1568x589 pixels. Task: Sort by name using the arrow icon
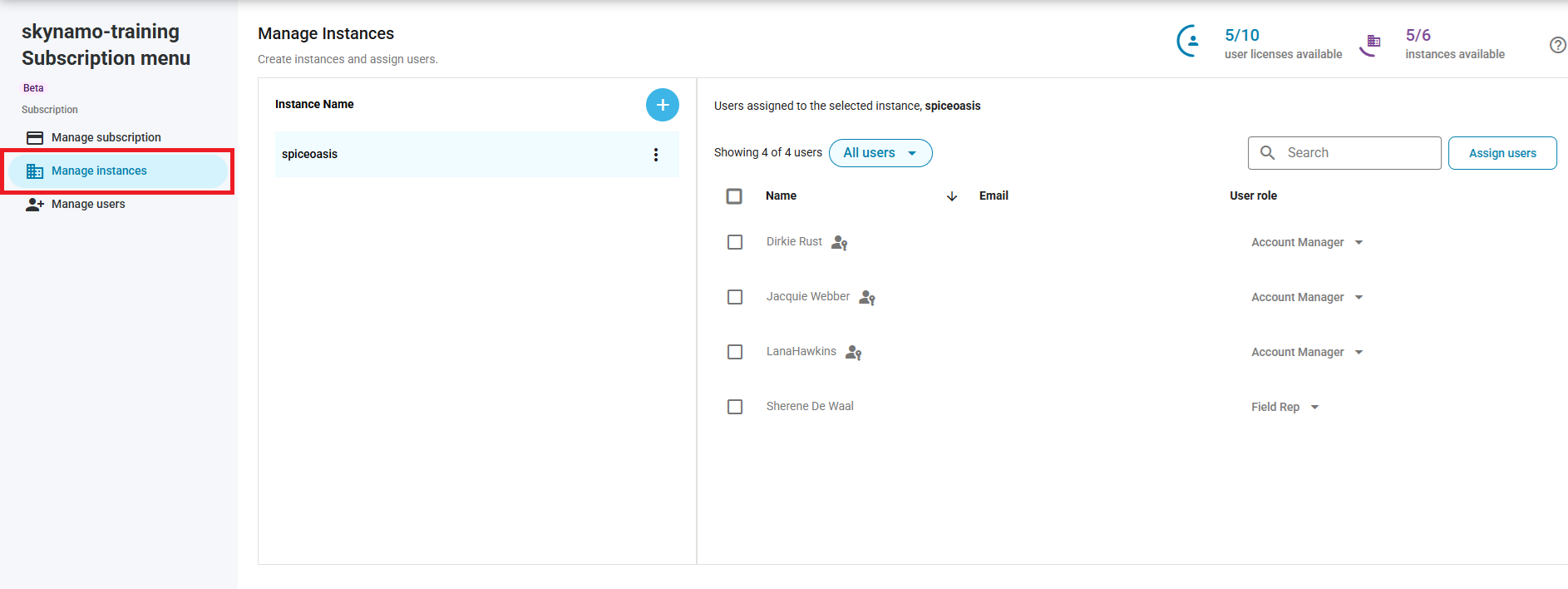952,196
